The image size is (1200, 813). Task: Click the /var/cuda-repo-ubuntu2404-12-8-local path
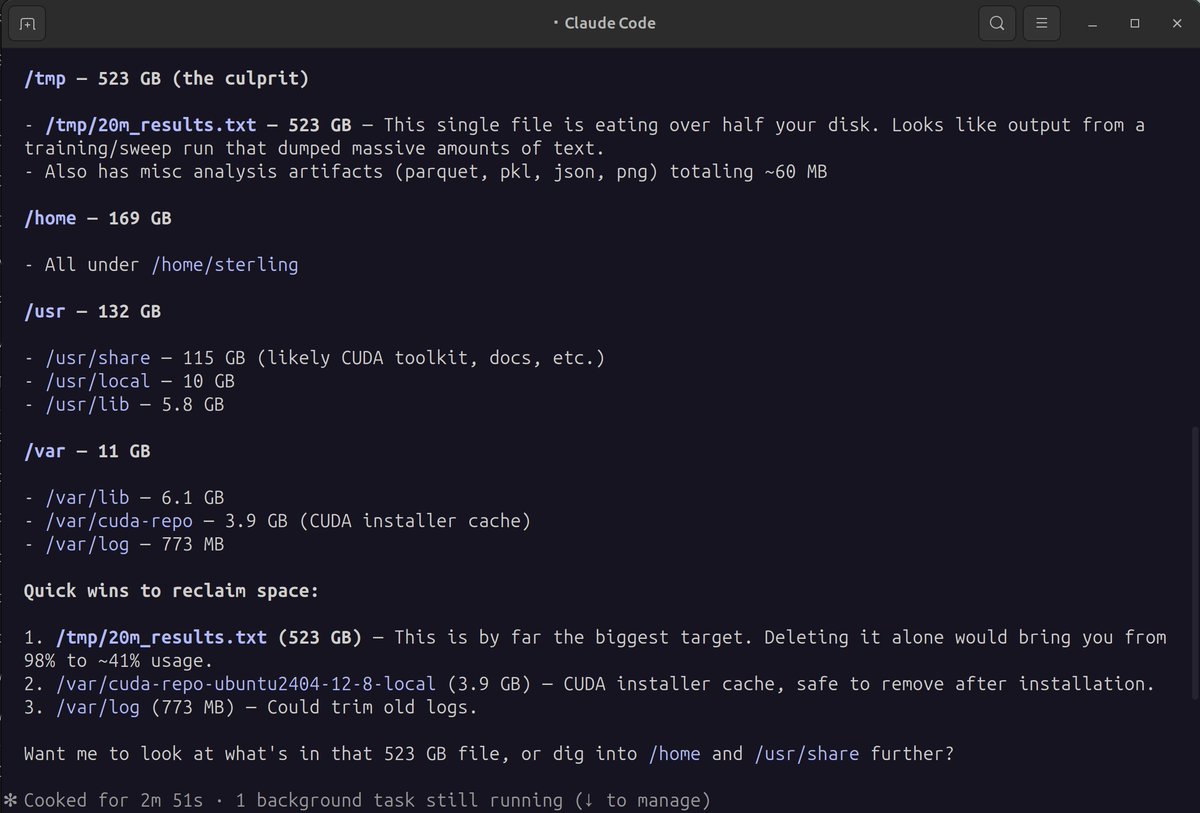click(246, 684)
